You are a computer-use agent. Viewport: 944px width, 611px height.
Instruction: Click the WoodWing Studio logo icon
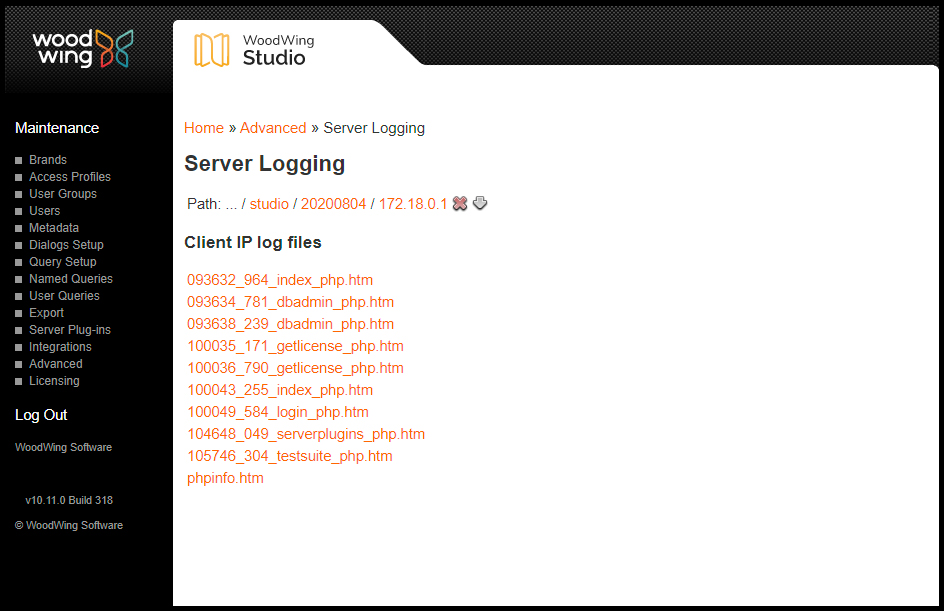click(x=211, y=49)
